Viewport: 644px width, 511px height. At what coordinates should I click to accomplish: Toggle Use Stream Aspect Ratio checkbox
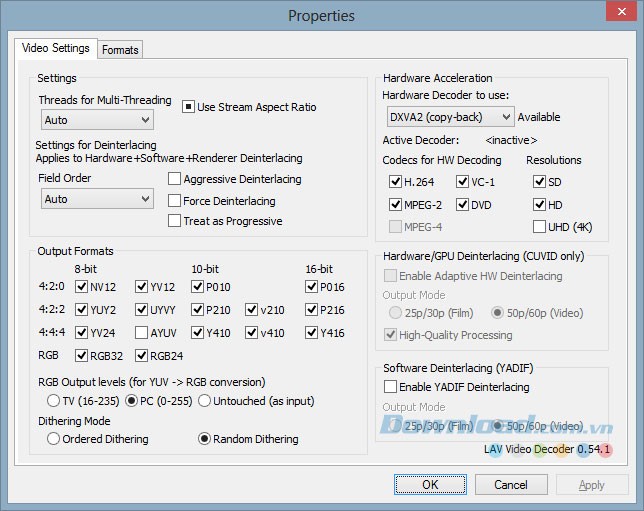(x=188, y=107)
